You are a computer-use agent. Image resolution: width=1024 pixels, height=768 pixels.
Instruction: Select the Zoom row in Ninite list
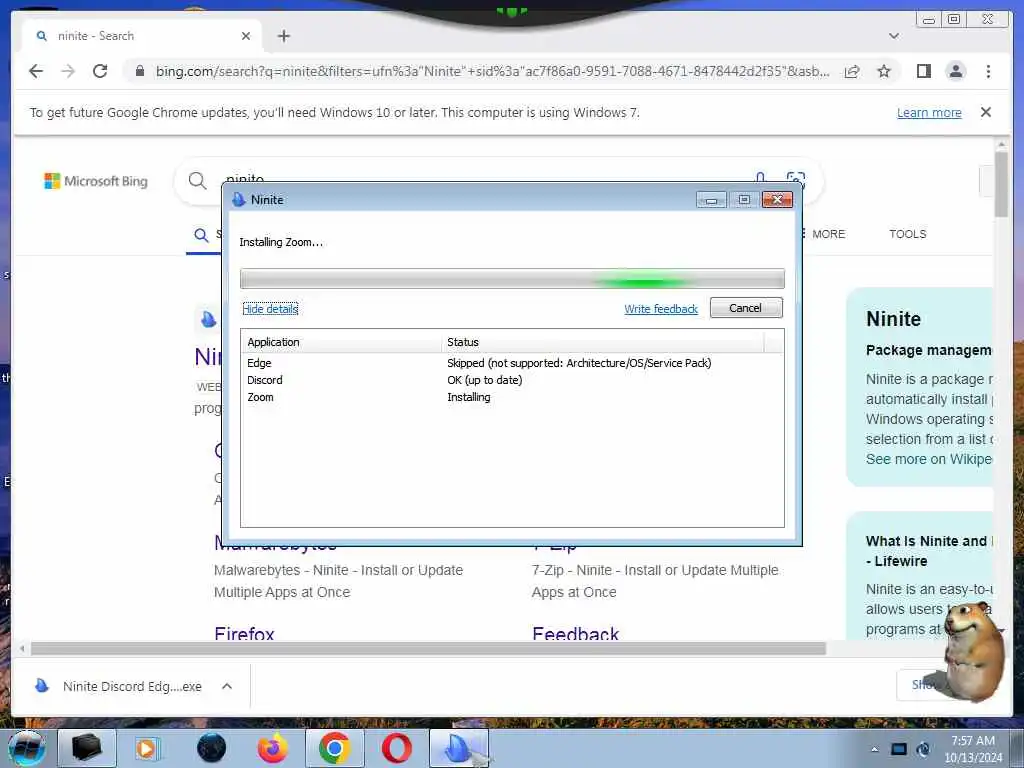pyautogui.click(x=512, y=397)
